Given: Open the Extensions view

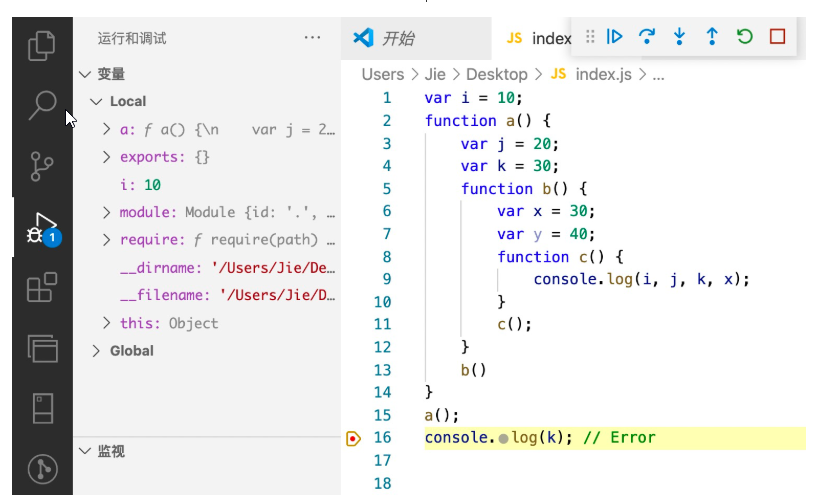Looking at the screenshot, I should coord(42,287).
